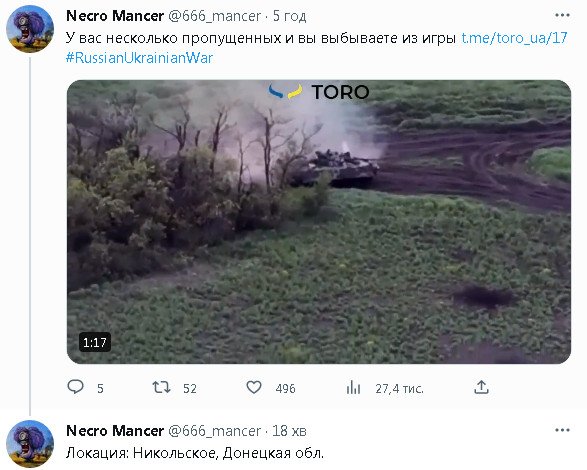
Task: Play the TORO tank video
Action: coord(319,222)
